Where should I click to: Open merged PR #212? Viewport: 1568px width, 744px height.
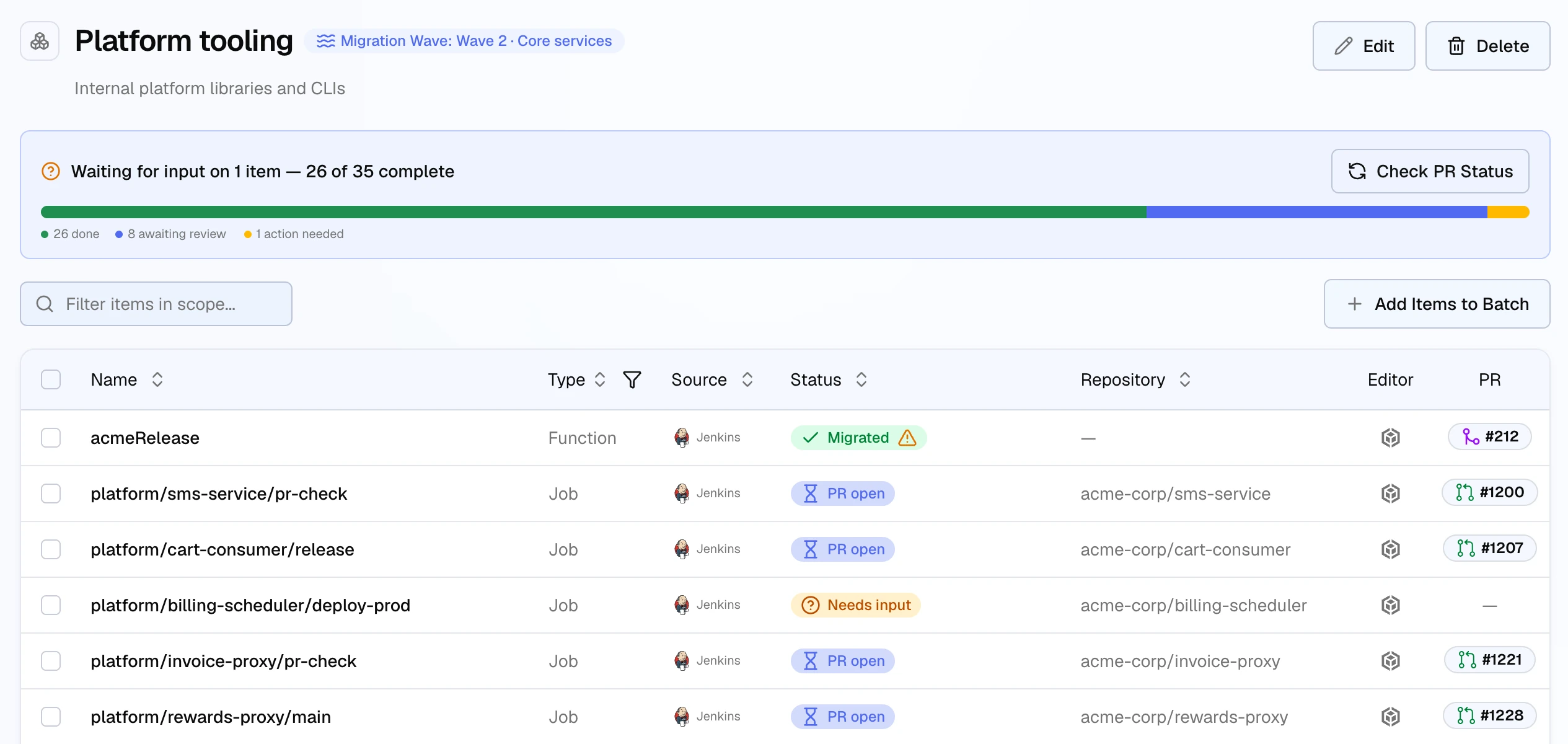(x=1490, y=436)
